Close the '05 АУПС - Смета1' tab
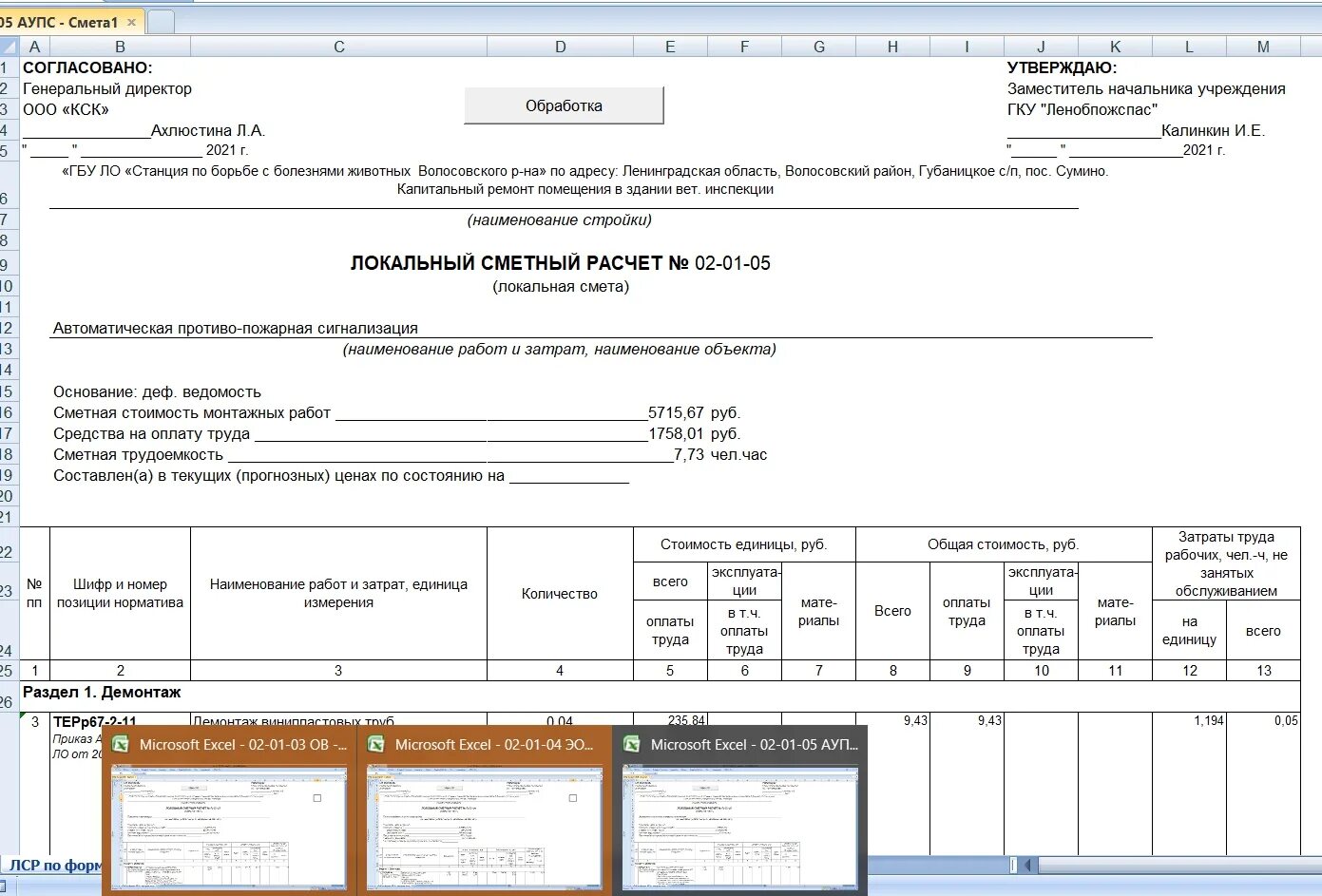This screenshot has width=1322, height=896. [131, 22]
